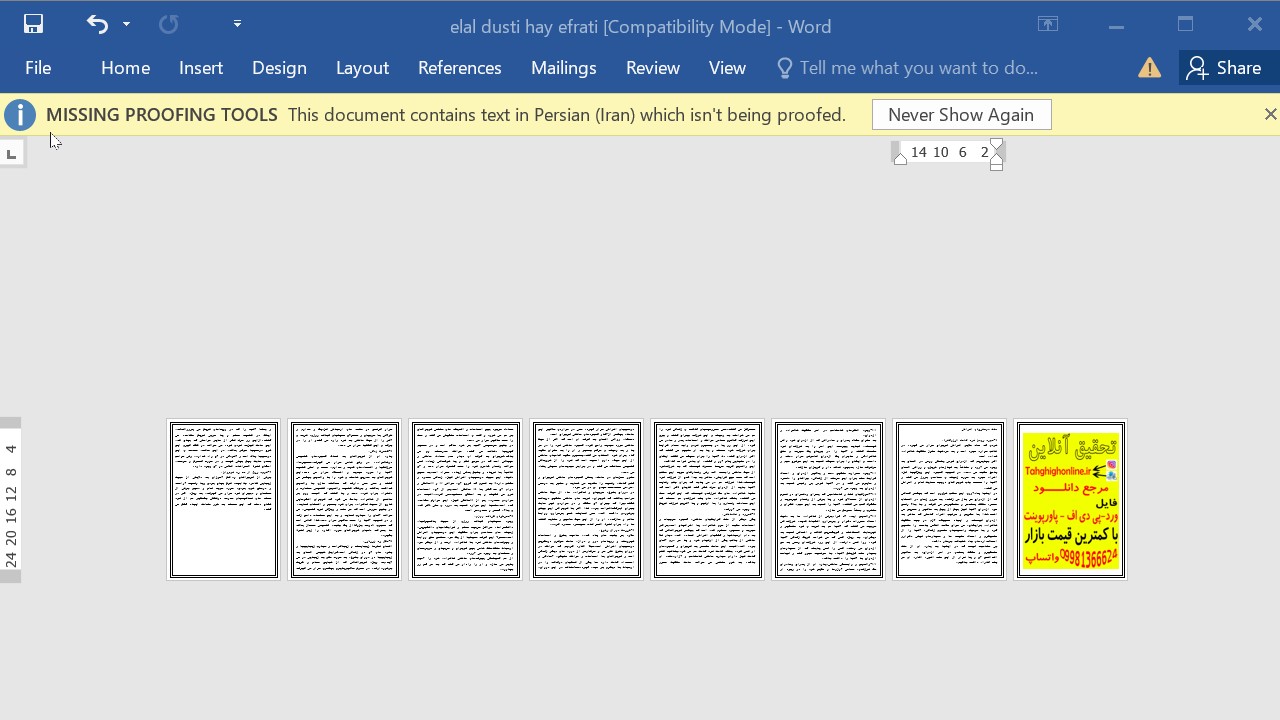Open the Ribbon Display Options icon

pyautogui.click(x=1048, y=25)
